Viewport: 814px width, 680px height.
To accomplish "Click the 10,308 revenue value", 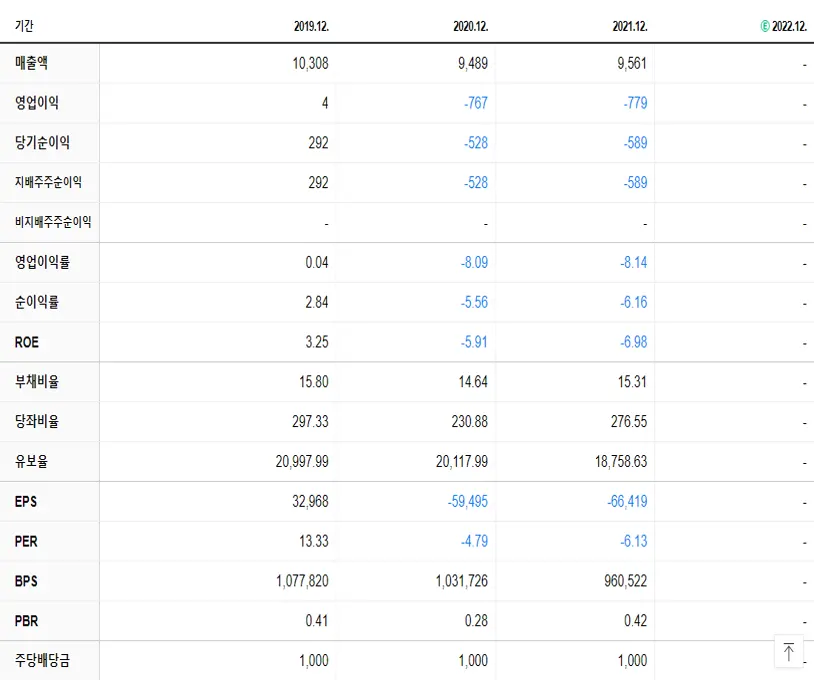I will (x=310, y=63).
